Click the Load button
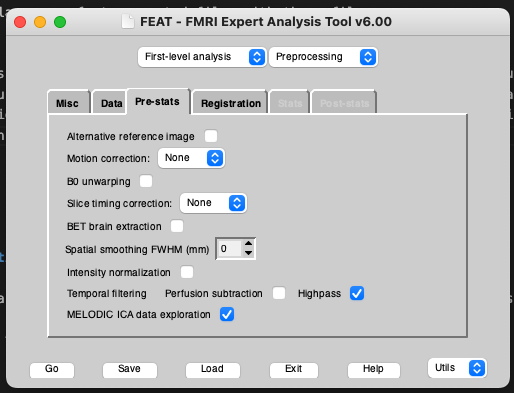 tap(213, 369)
